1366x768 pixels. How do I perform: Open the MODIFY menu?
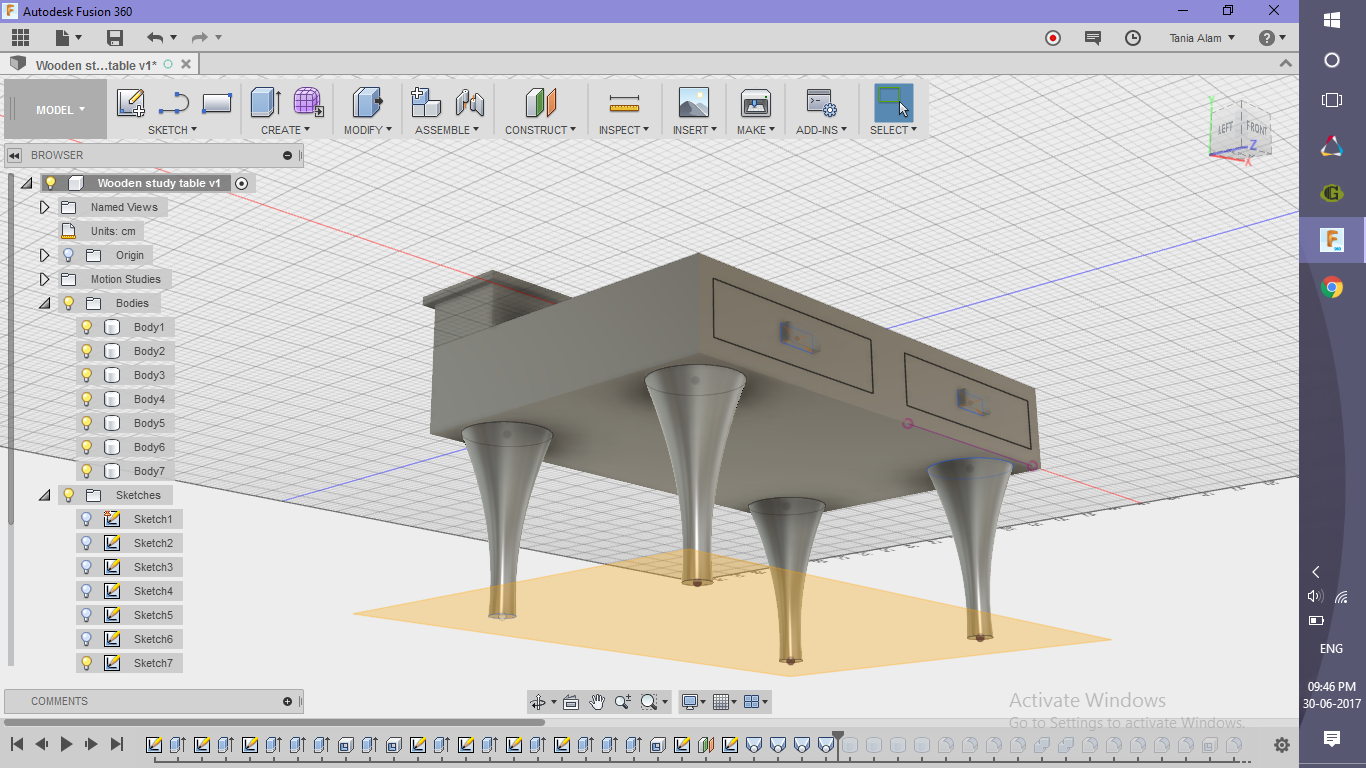click(x=368, y=130)
